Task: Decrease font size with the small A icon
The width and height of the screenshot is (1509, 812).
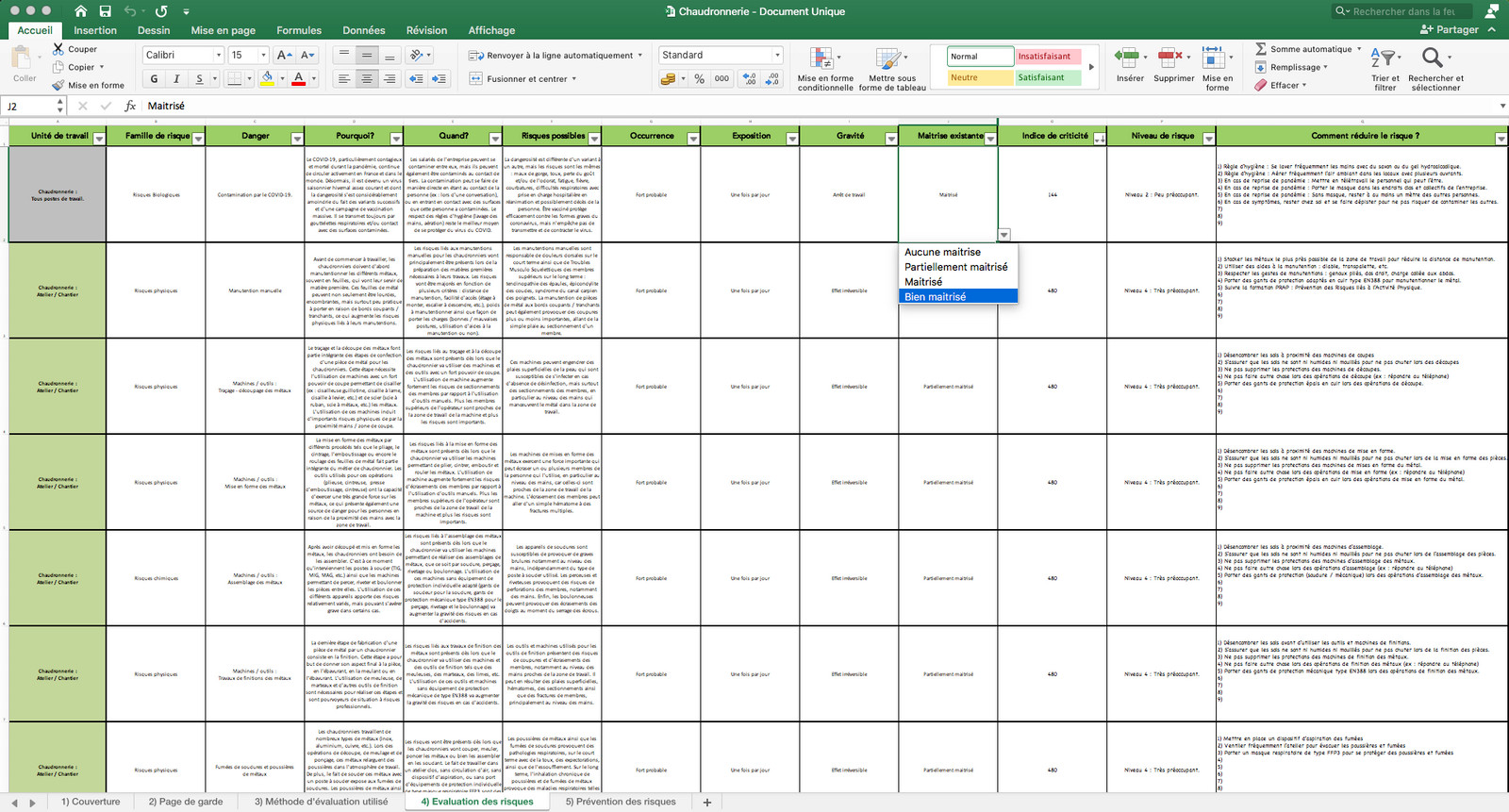Action: pyautogui.click(x=307, y=55)
